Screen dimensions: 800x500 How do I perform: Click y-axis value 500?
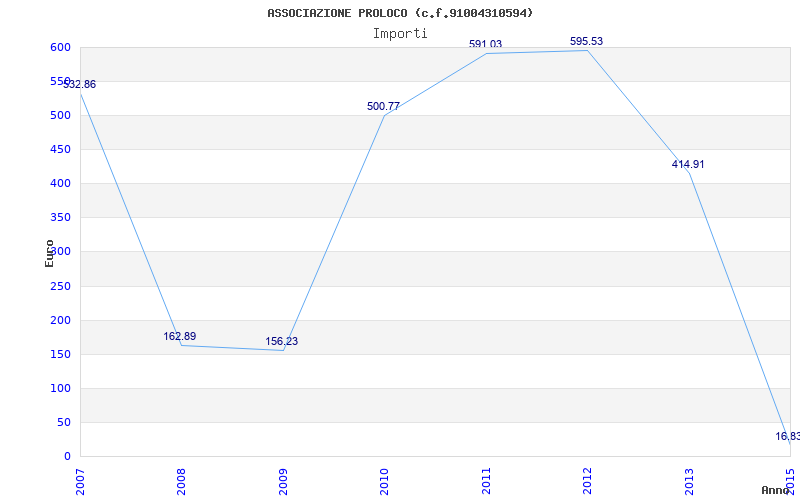click(x=60, y=115)
